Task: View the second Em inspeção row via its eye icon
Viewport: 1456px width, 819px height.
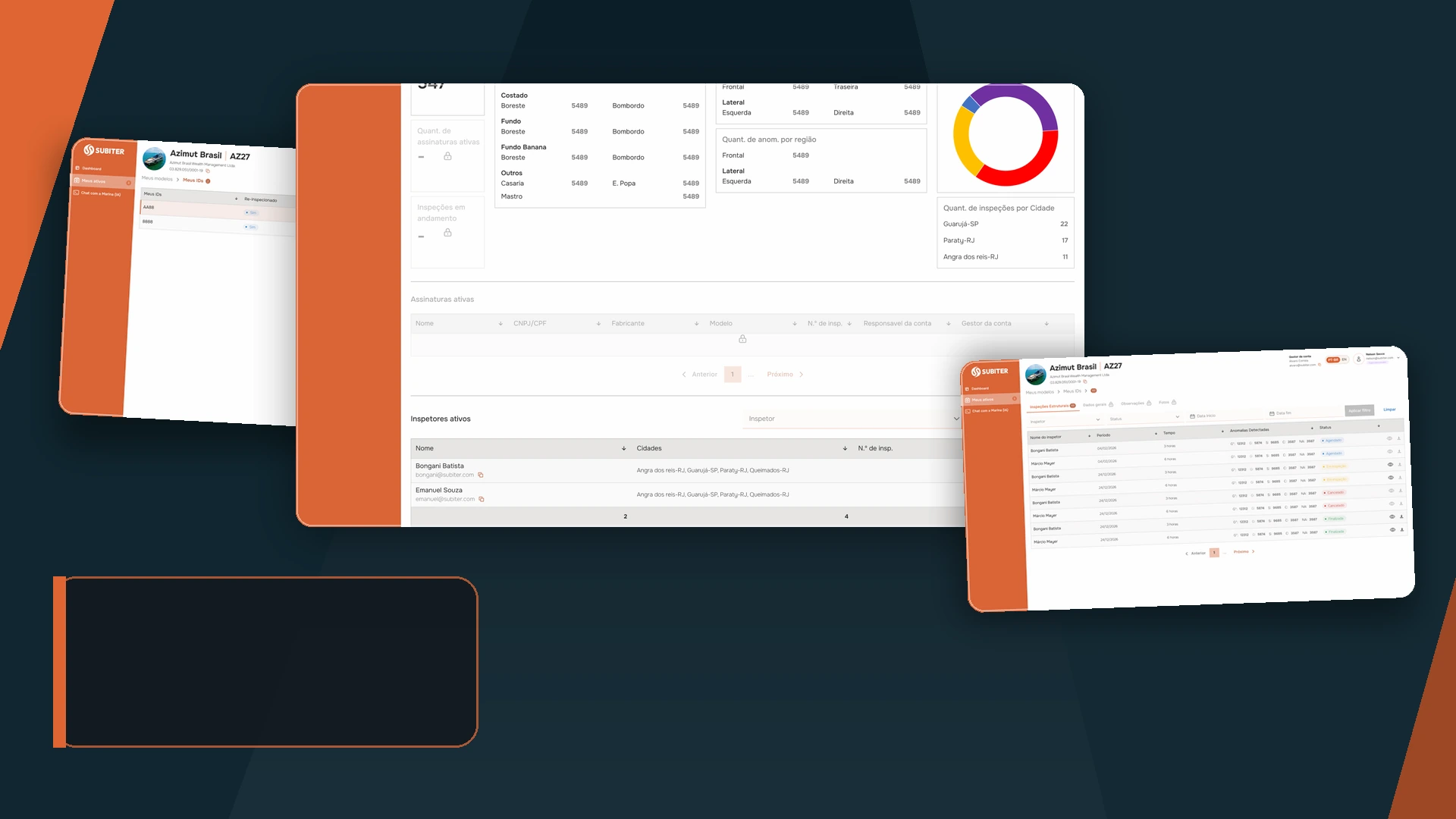Action: (x=1391, y=478)
